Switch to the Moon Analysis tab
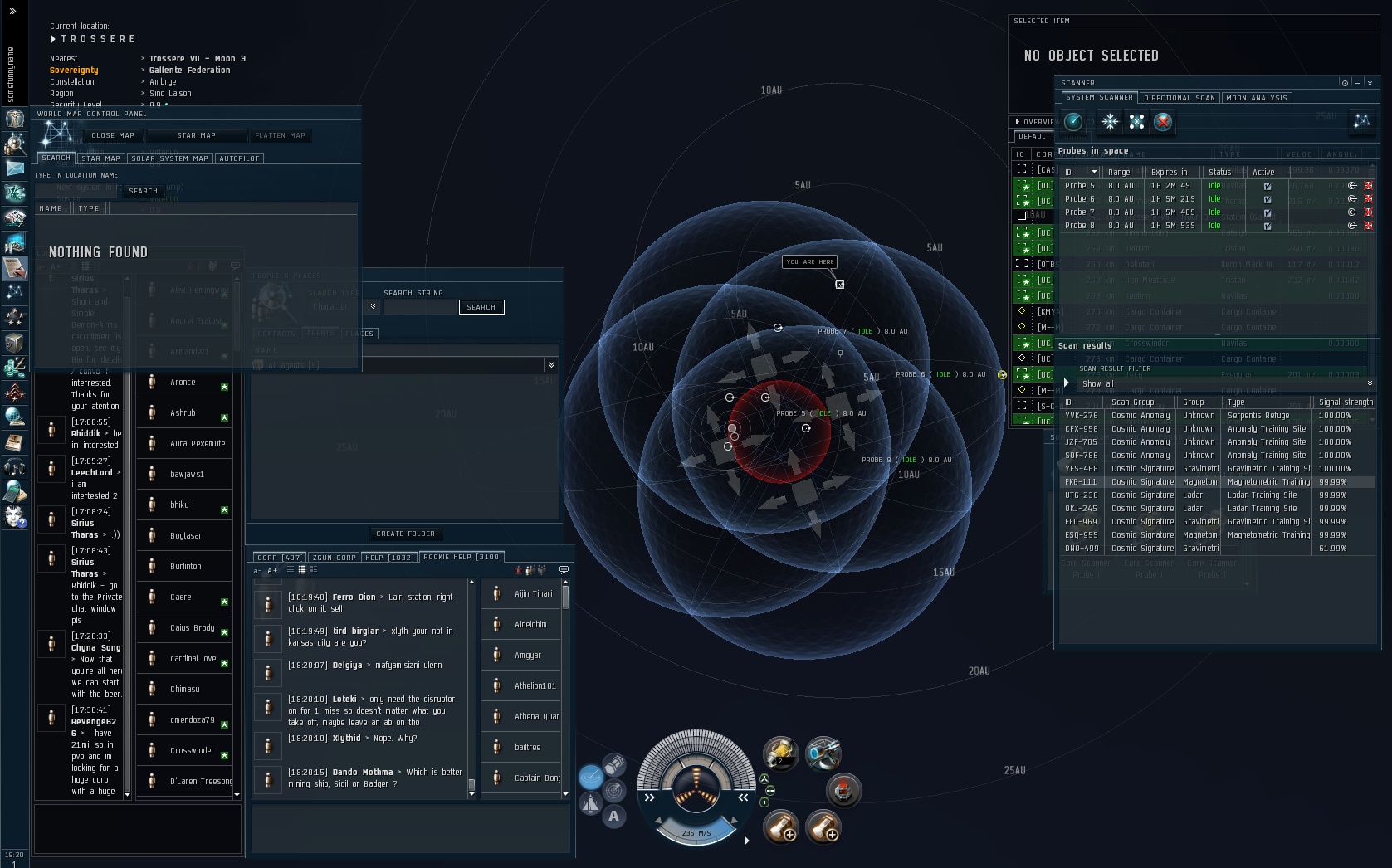 click(x=1257, y=98)
